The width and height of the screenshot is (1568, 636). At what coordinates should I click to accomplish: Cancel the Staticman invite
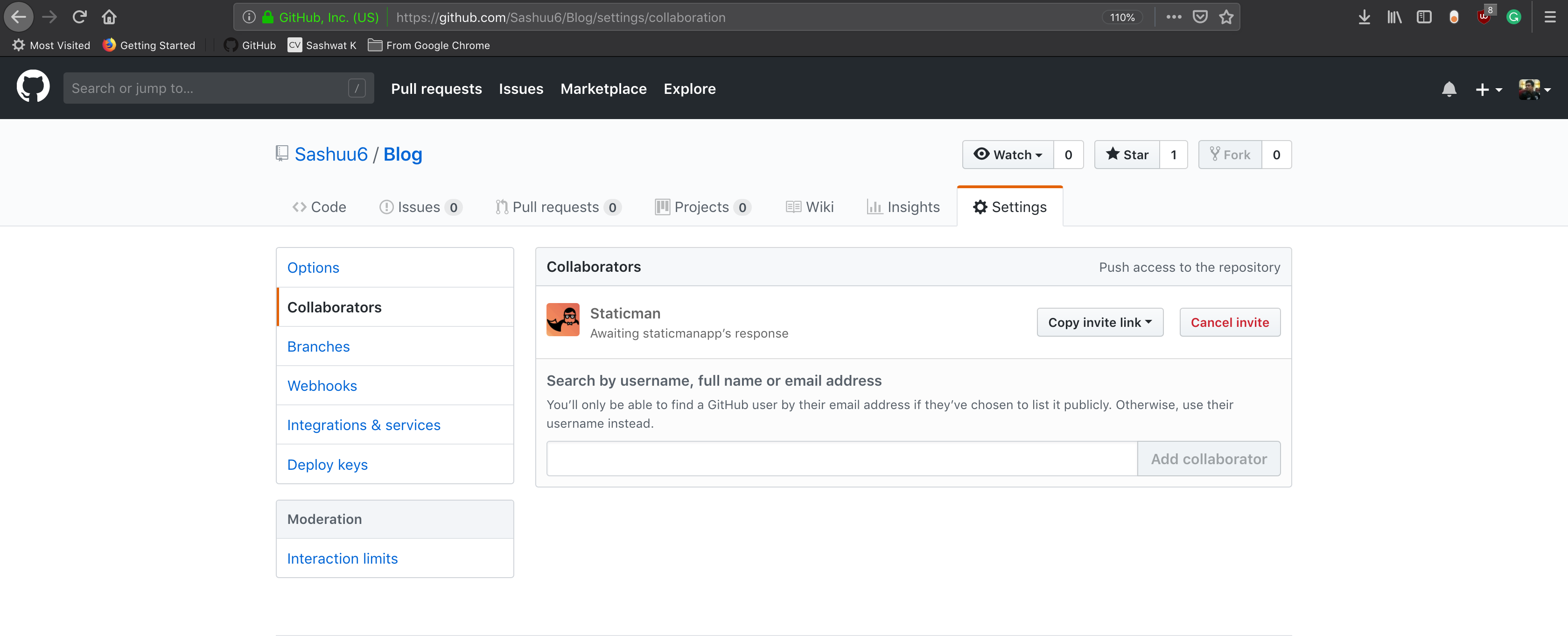[x=1230, y=322]
